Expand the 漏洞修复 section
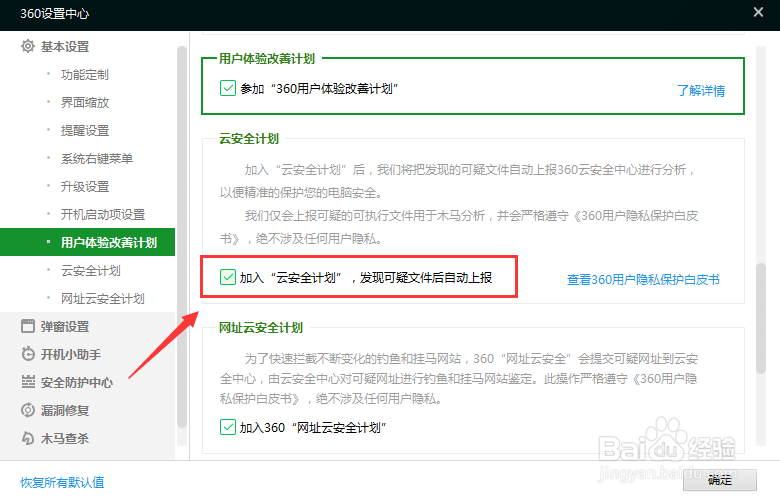This screenshot has height=500, width=780. (x=65, y=410)
